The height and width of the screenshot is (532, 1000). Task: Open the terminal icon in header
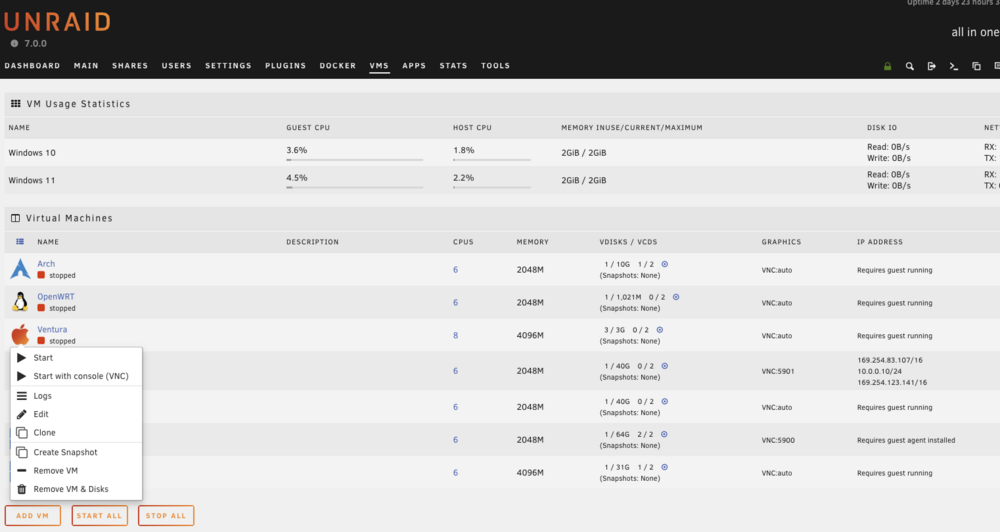tap(953, 66)
